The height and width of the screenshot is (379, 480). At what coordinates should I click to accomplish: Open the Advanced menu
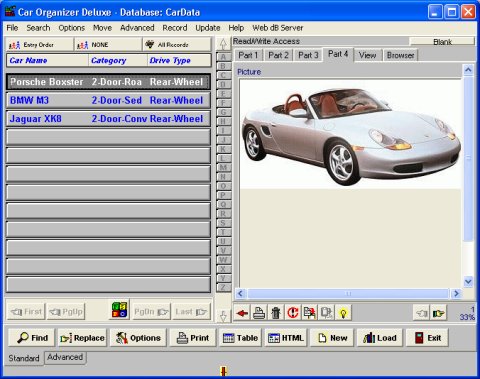coord(137,28)
